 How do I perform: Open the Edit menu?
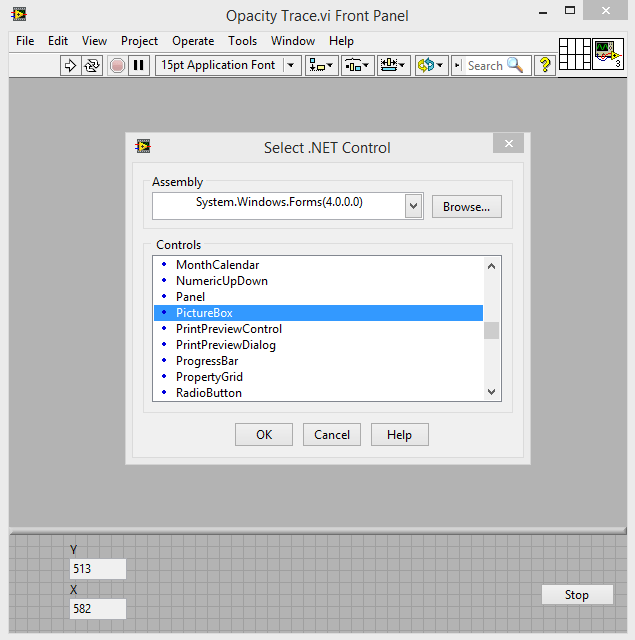pos(58,41)
